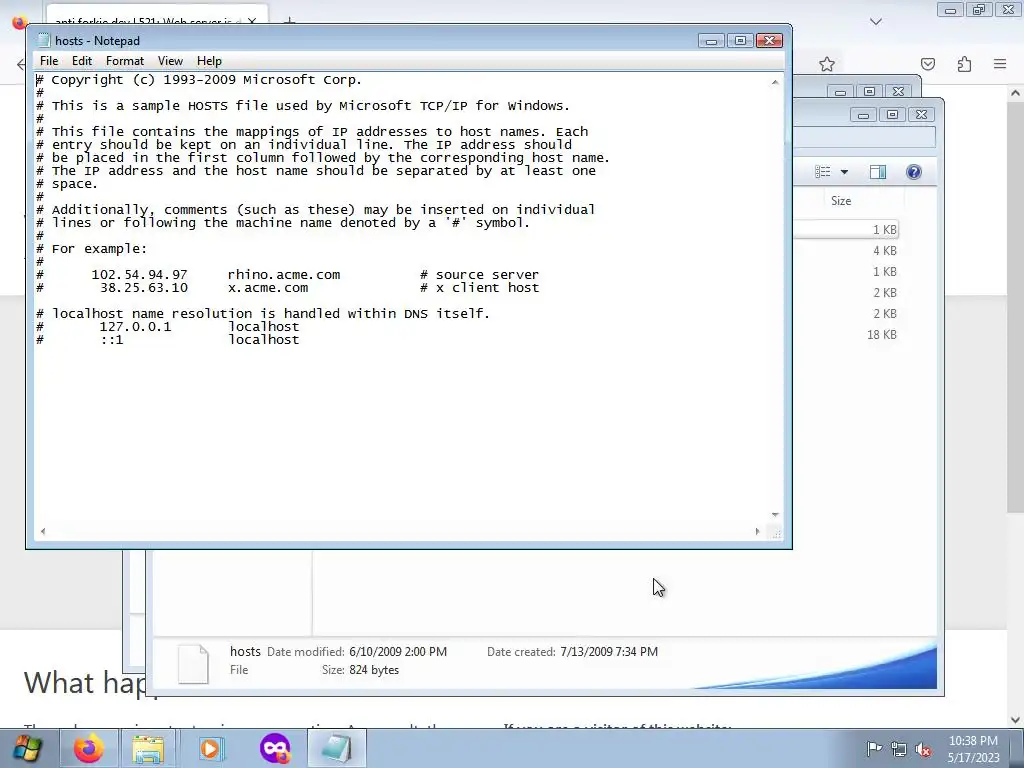The width and height of the screenshot is (1024, 768).
Task: Select the 18 KB file row
Action: pyautogui.click(x=846, y=335)
